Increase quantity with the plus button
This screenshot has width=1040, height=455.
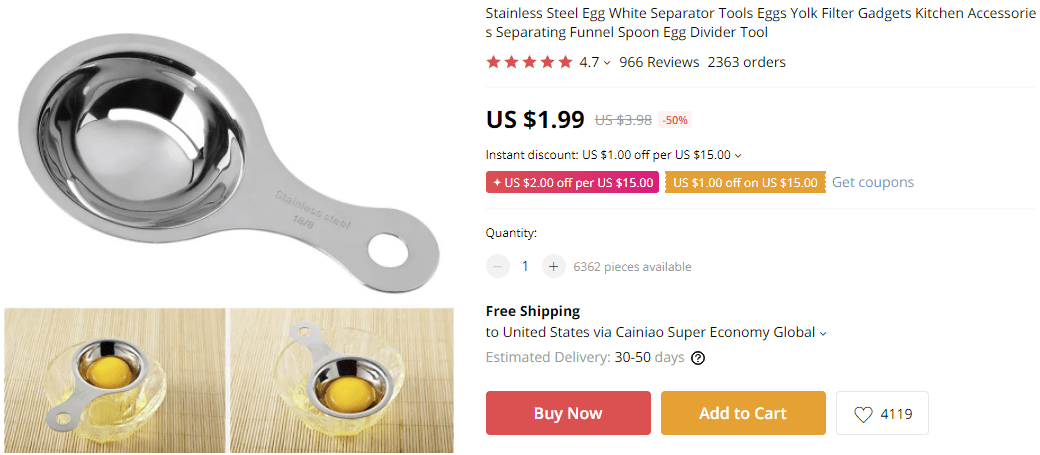(x=553, y=266)
